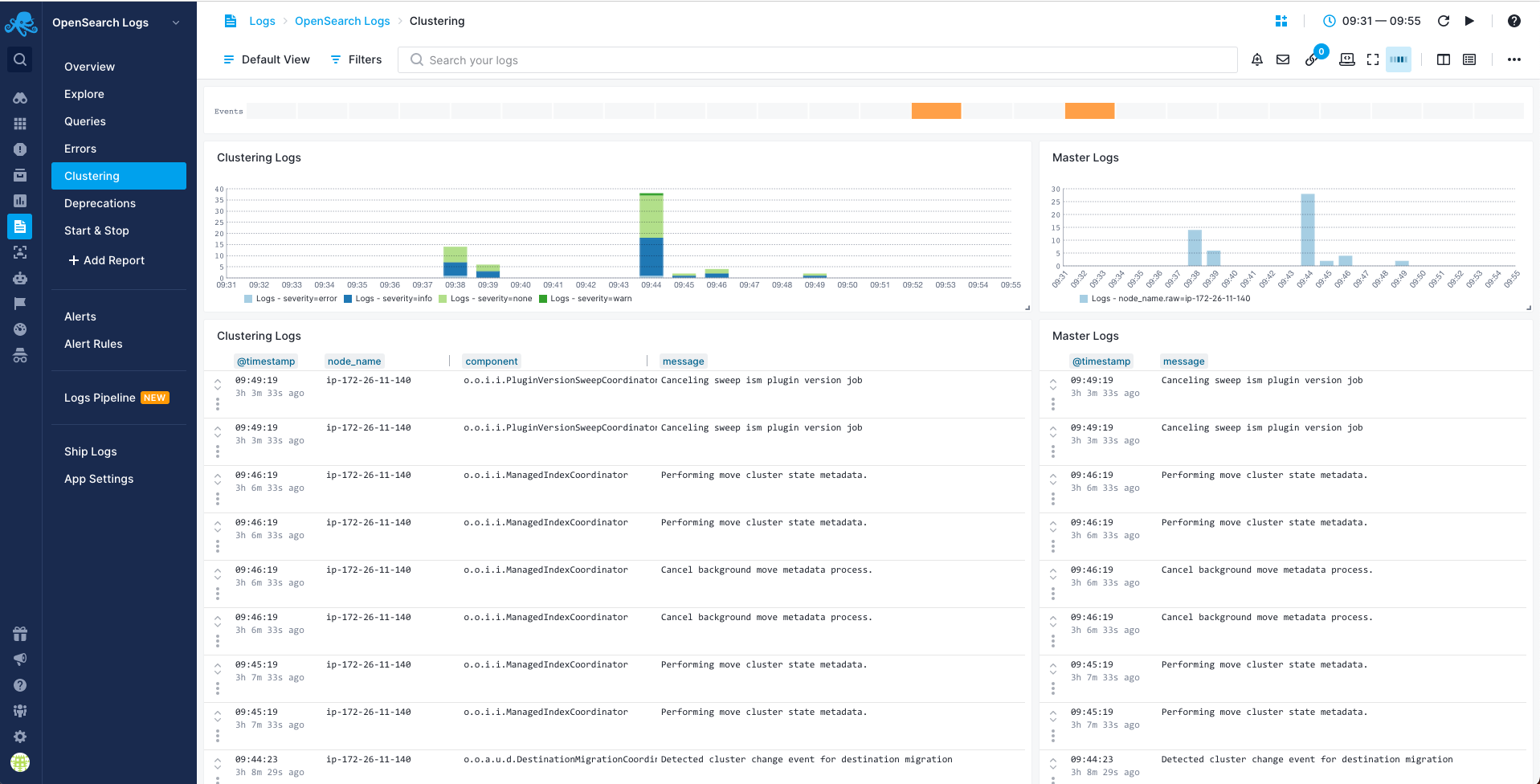Switch to split-pane layout view
The height and width of the screenshot is (784, 1540).
pos(1444,59)
